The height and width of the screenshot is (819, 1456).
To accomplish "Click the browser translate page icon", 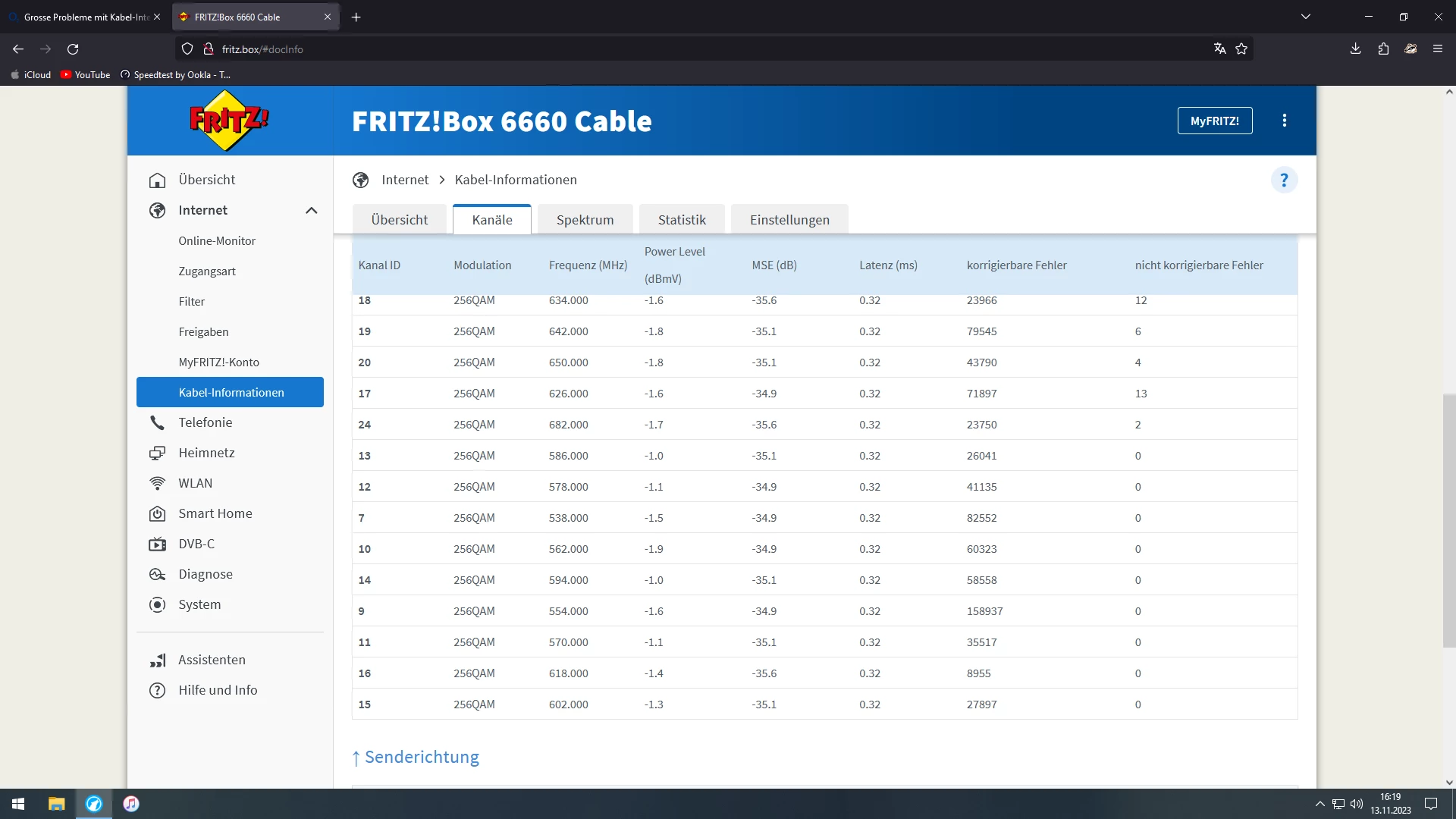I will [x=1219, y=49].
